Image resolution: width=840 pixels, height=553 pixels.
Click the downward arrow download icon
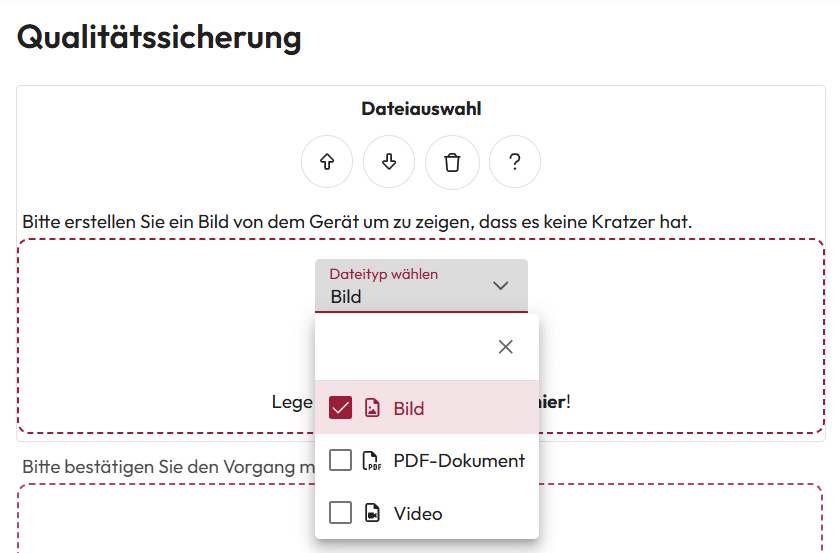pyautogui.click(x=389, y=162)
